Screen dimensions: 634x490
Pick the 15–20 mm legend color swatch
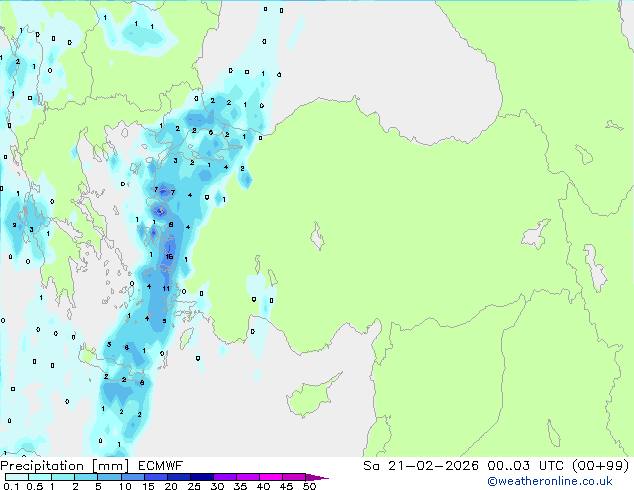(155, 477)
